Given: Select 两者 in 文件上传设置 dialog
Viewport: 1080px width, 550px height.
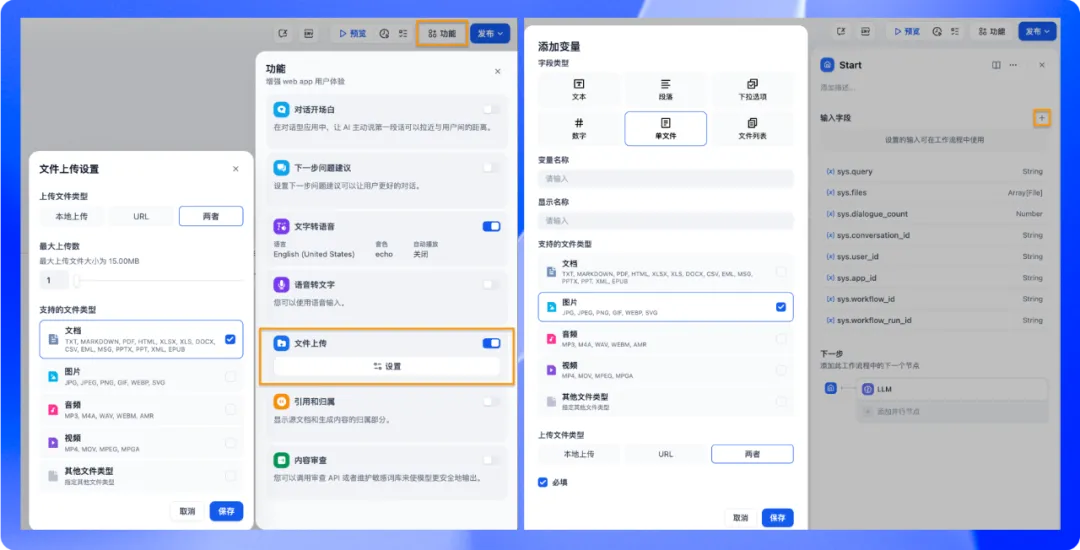Looking at the screenshot, I should (x=211, y=216).
